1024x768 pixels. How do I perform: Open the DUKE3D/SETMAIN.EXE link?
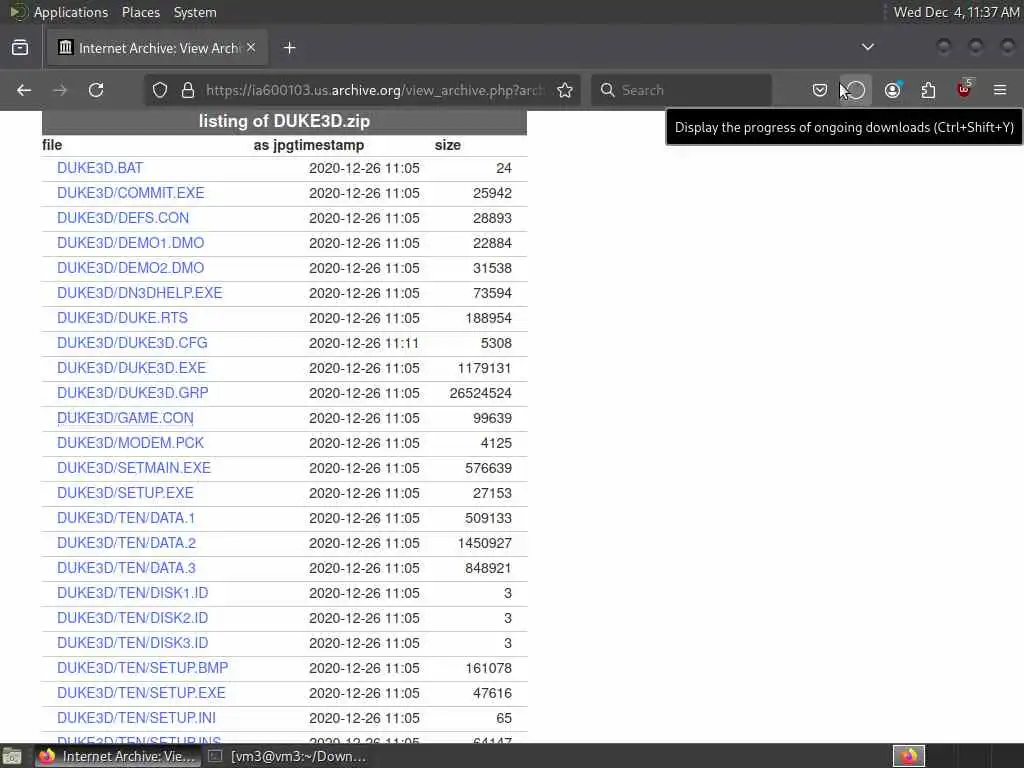(134, 468)
